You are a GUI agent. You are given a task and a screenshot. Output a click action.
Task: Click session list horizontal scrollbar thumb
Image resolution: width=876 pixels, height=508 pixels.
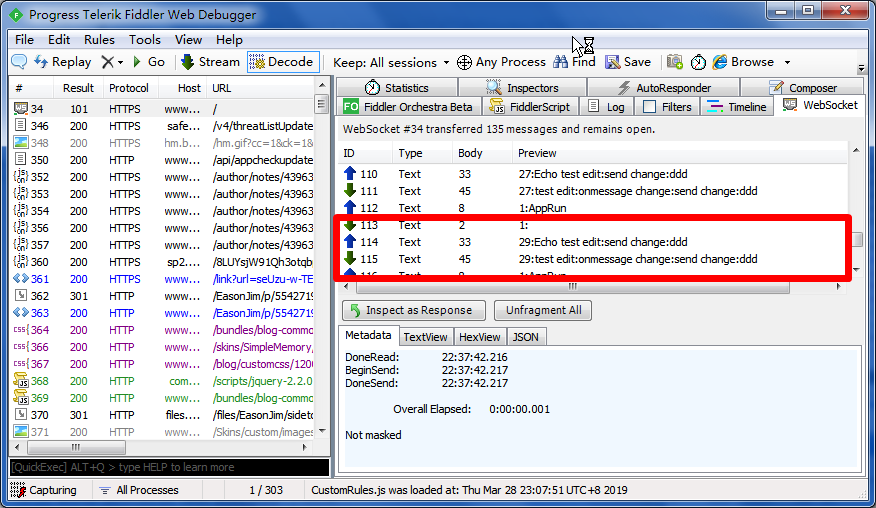[76, 448]
